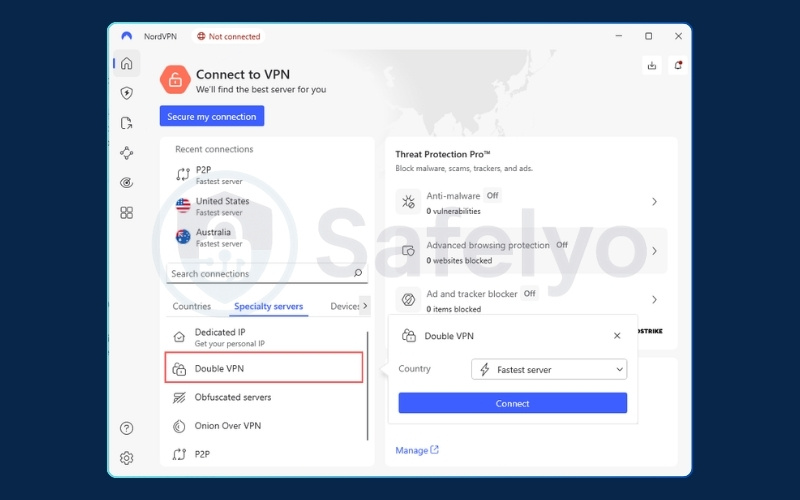Open the Dark Web Monitor radar icon
The image size is (800, 500).
pyautogui.click(x=127, y=183)
